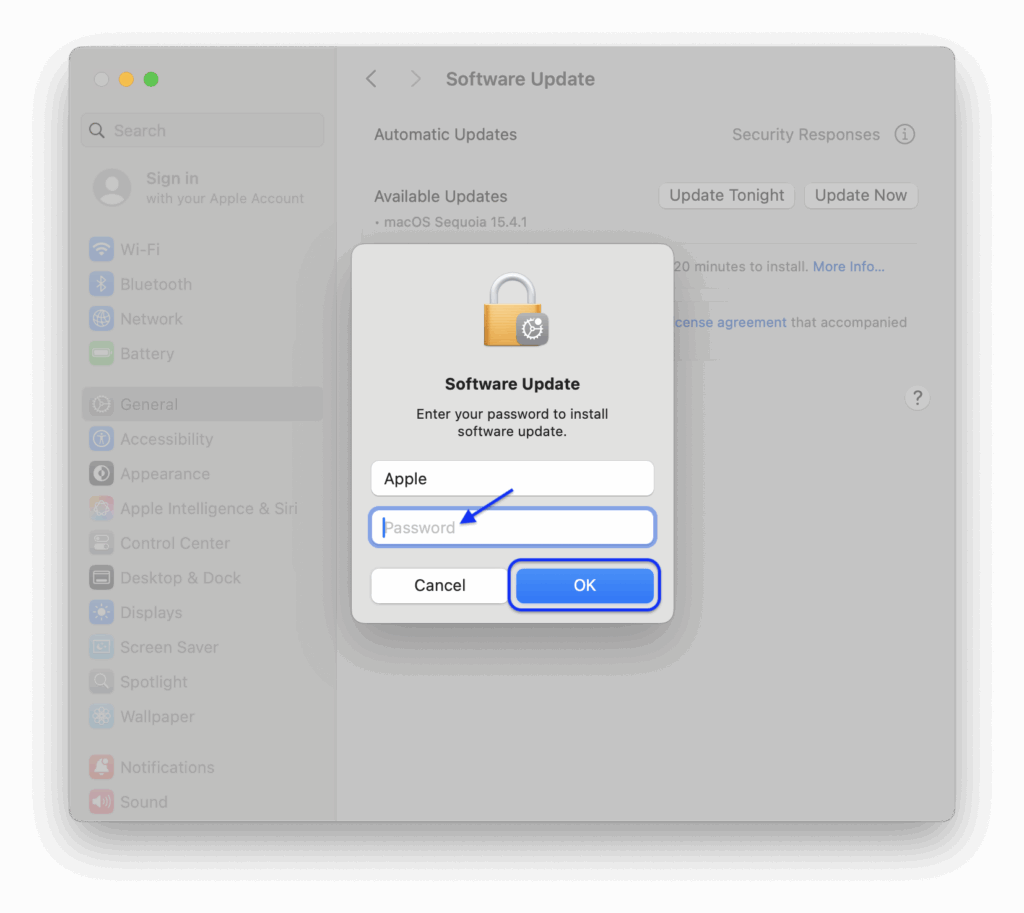Open the More Info… link
Image resolution: width=1024 pixels, height=913 pixels.
(848, 266)
